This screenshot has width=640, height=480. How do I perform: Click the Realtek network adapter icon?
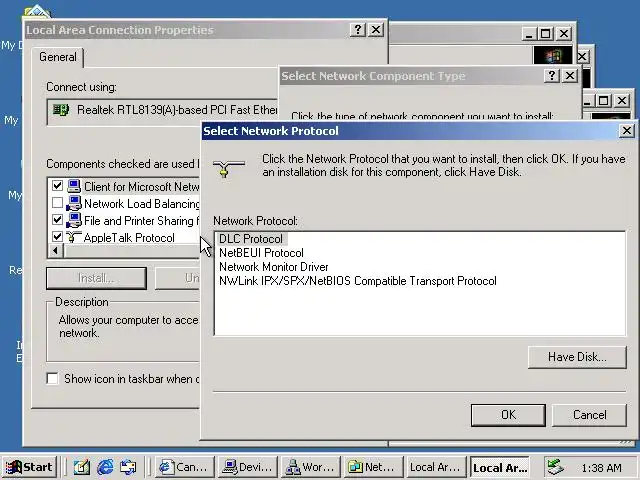[60, 109]
